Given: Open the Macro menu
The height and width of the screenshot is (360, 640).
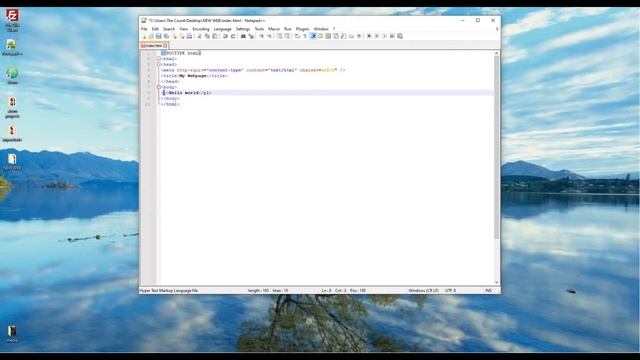Looking at the screenshot, I should point(274,29).
